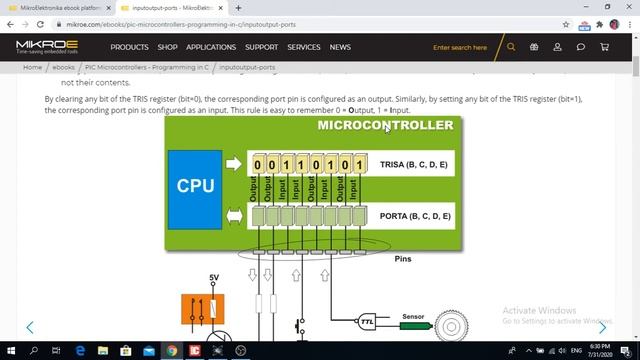The image size is (640, 360).
Task: Click ebooks breadcrumb link
Action: (x=63, y=67)
